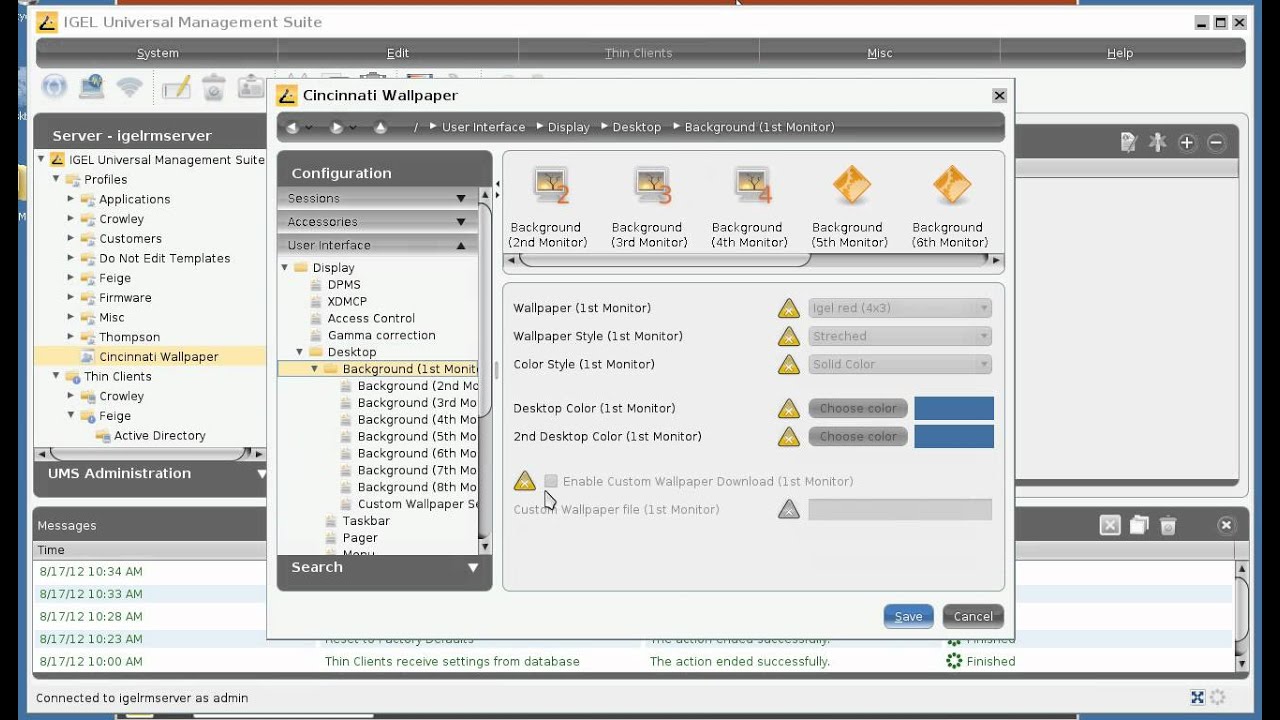The width and height of the screenshot is (1280, 720).
Task: Click warning triangle beside Wallpaper Style
Action: click(x=789, y=336)
